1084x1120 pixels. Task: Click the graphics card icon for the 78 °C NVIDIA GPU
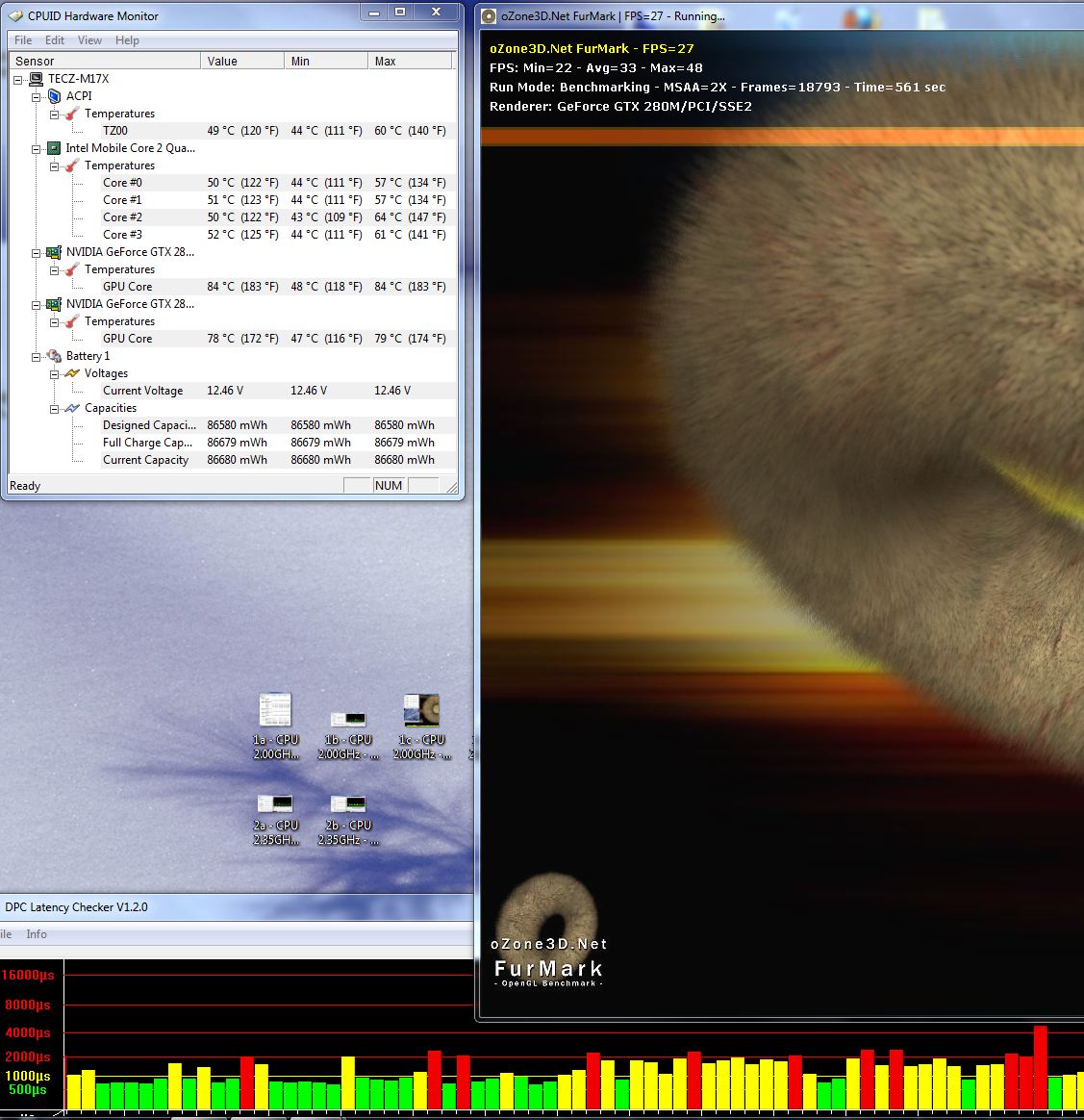coord(54,304)
